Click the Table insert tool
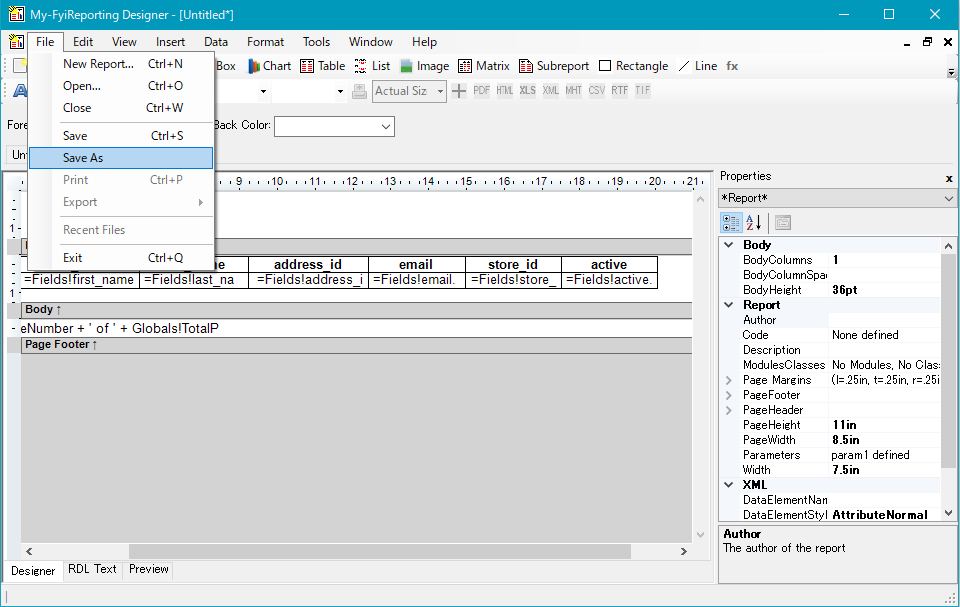The image size is (960, 607). click(322, 66)
